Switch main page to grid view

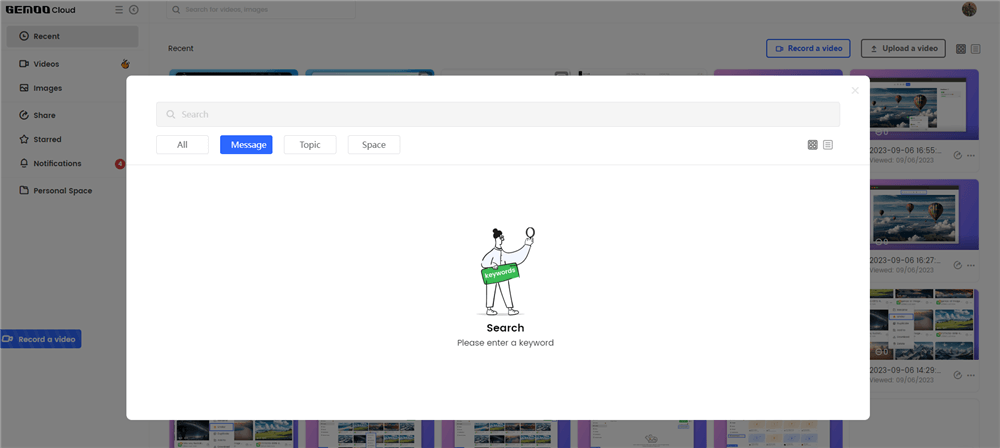(x=961, y=49)
